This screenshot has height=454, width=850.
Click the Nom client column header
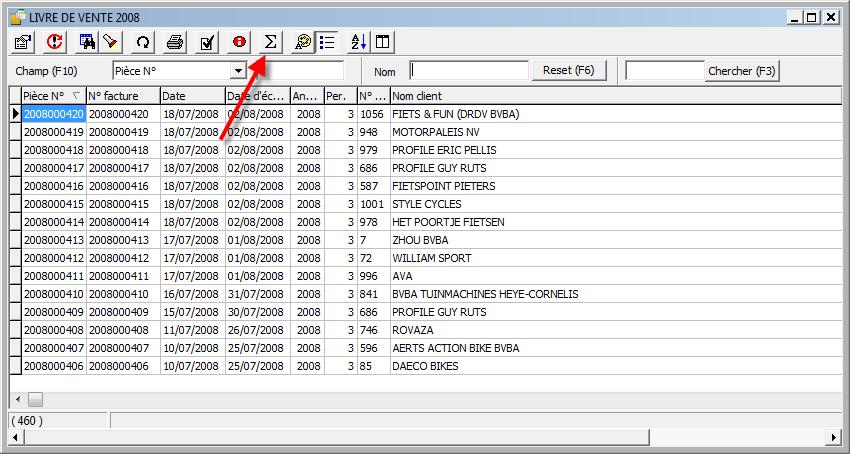click(x=616, y=96)
